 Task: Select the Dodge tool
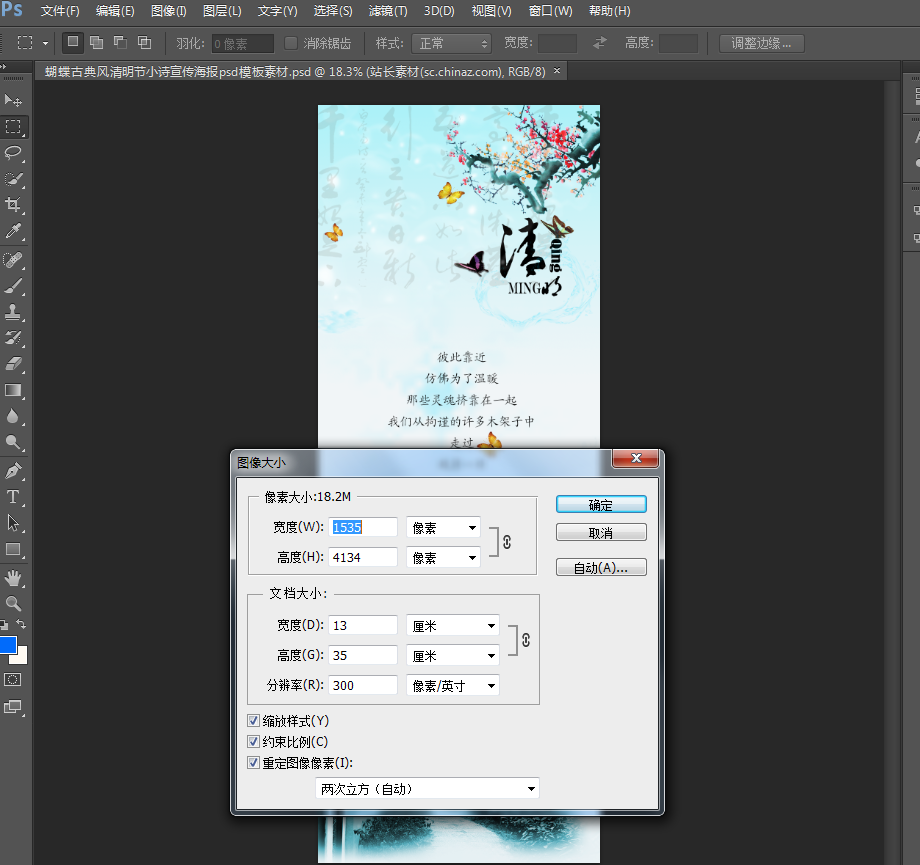tap(13, 442)
